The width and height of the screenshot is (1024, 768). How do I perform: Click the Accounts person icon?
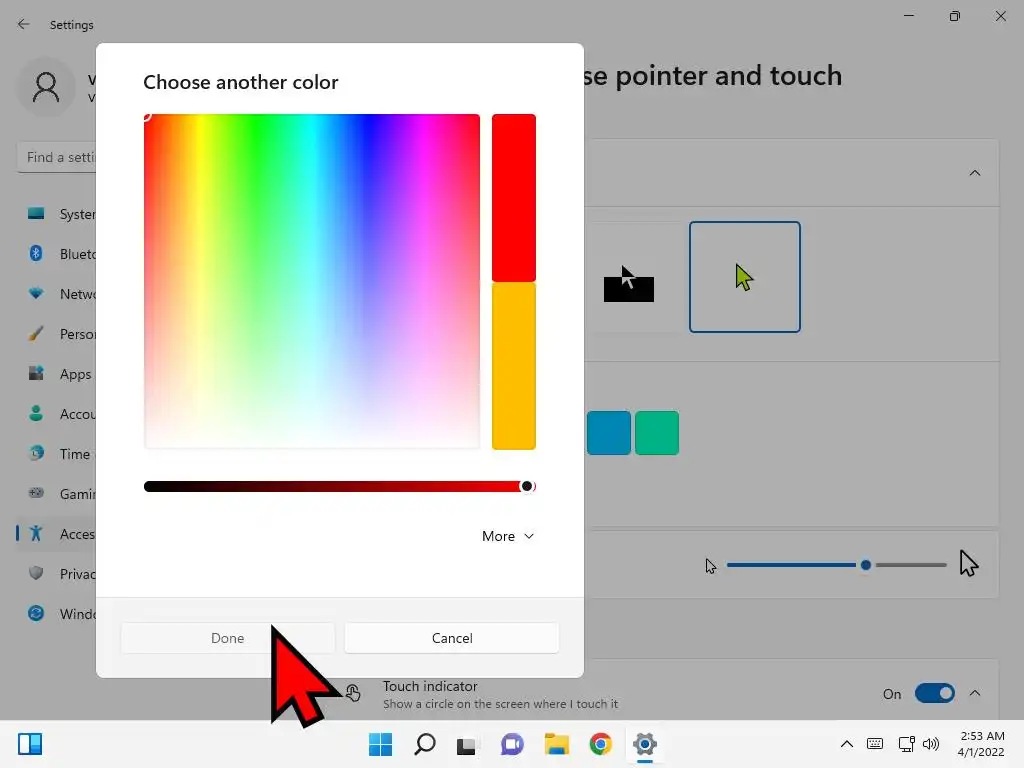click(x=36, y=413)
